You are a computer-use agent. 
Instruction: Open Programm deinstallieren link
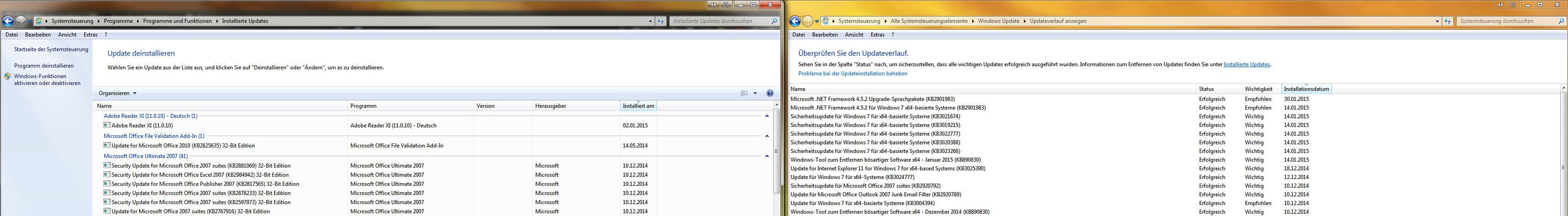coord(44,65)
